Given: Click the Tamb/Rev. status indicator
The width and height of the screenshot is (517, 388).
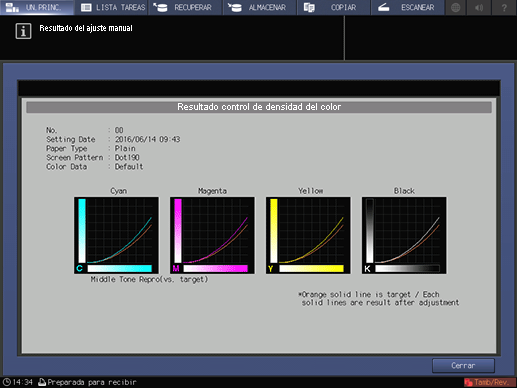Looking at the screenshot, I should 489,382.
